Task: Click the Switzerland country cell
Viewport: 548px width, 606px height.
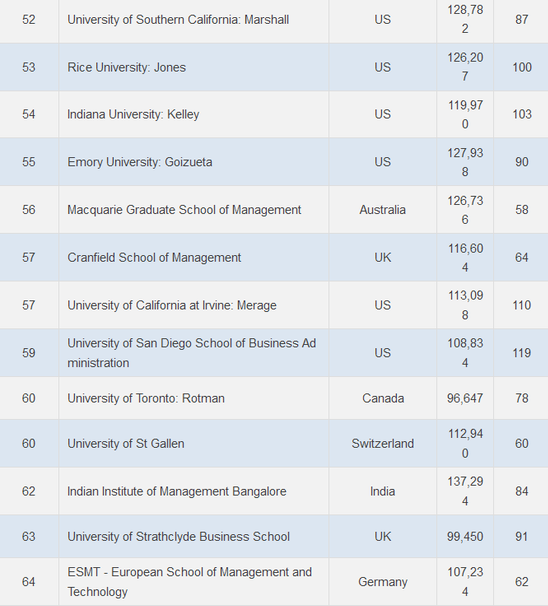Action: (383, 444)
